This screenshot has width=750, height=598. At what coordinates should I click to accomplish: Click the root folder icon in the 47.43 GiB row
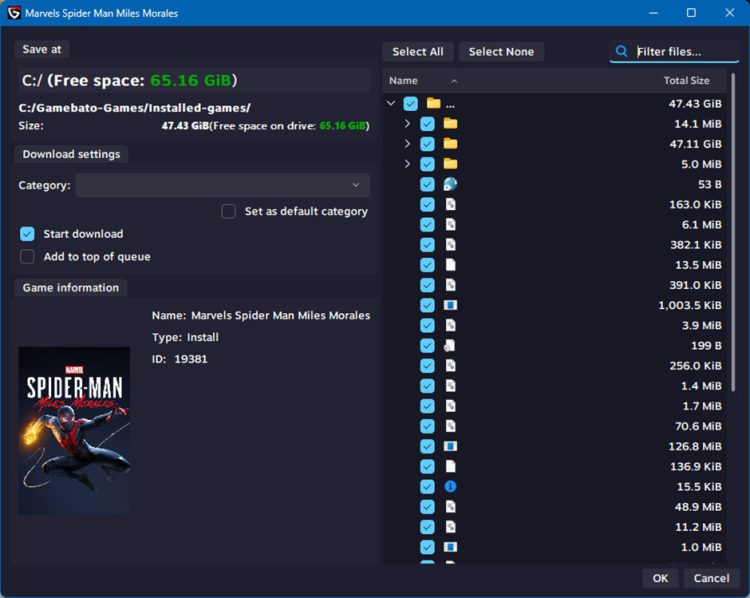433,103
